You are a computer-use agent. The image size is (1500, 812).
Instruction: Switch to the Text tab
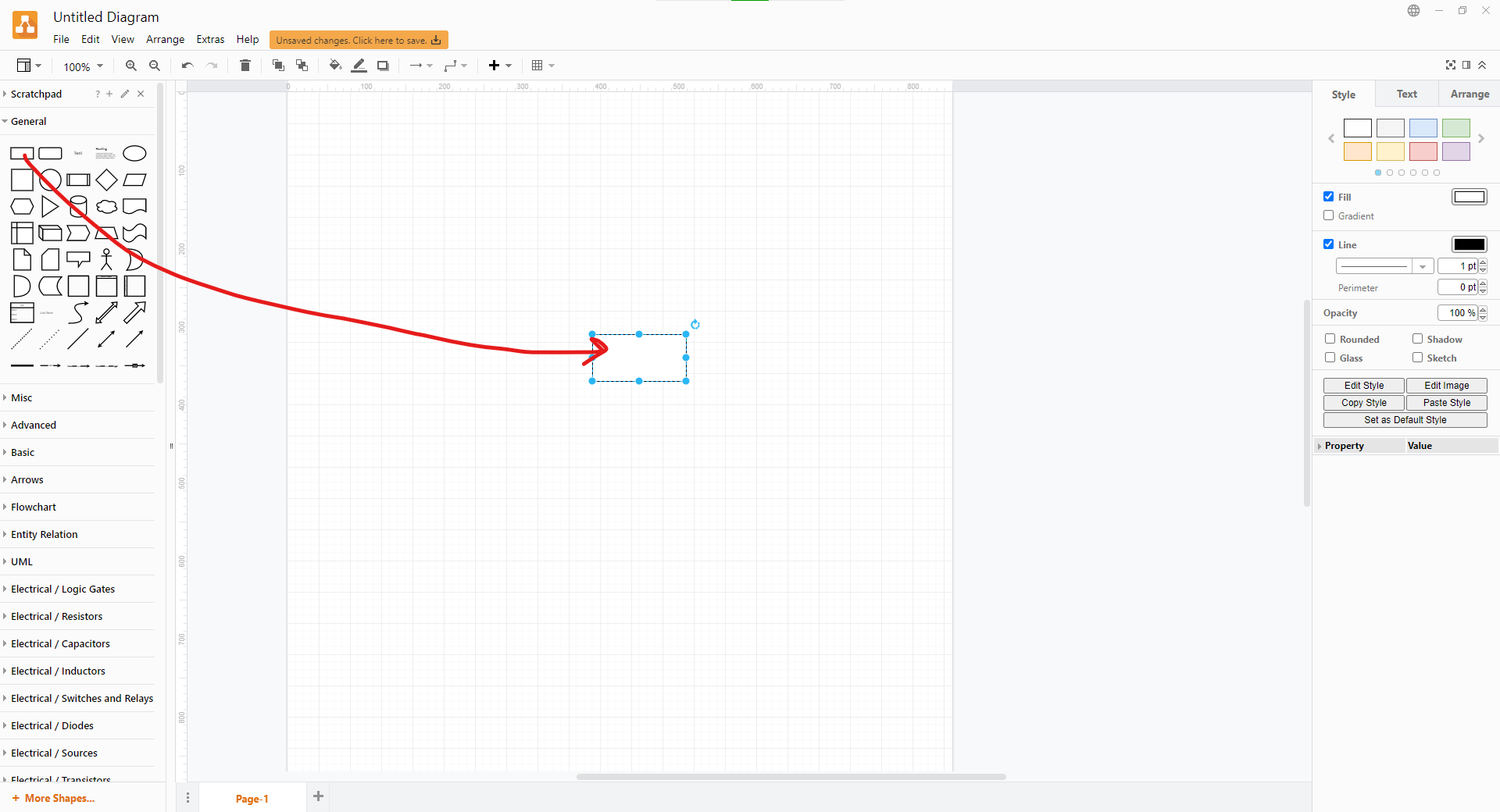tap(1406, 94)
